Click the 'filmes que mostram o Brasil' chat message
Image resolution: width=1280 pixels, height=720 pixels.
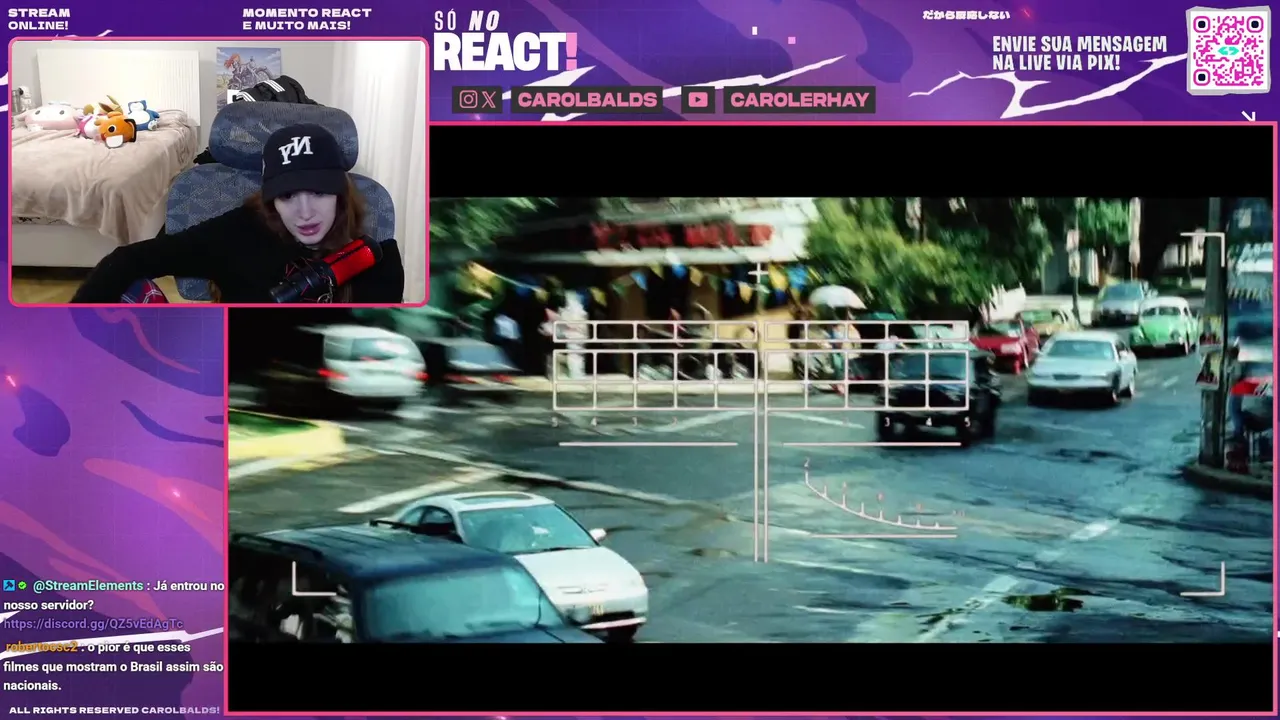pos(113,666)
